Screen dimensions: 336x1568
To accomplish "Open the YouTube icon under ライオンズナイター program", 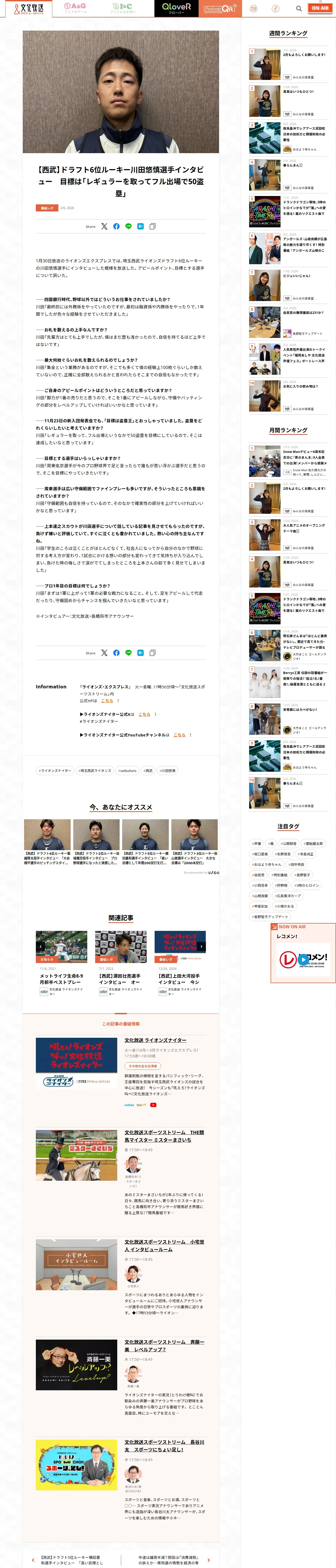I will tap(153, 1105).
